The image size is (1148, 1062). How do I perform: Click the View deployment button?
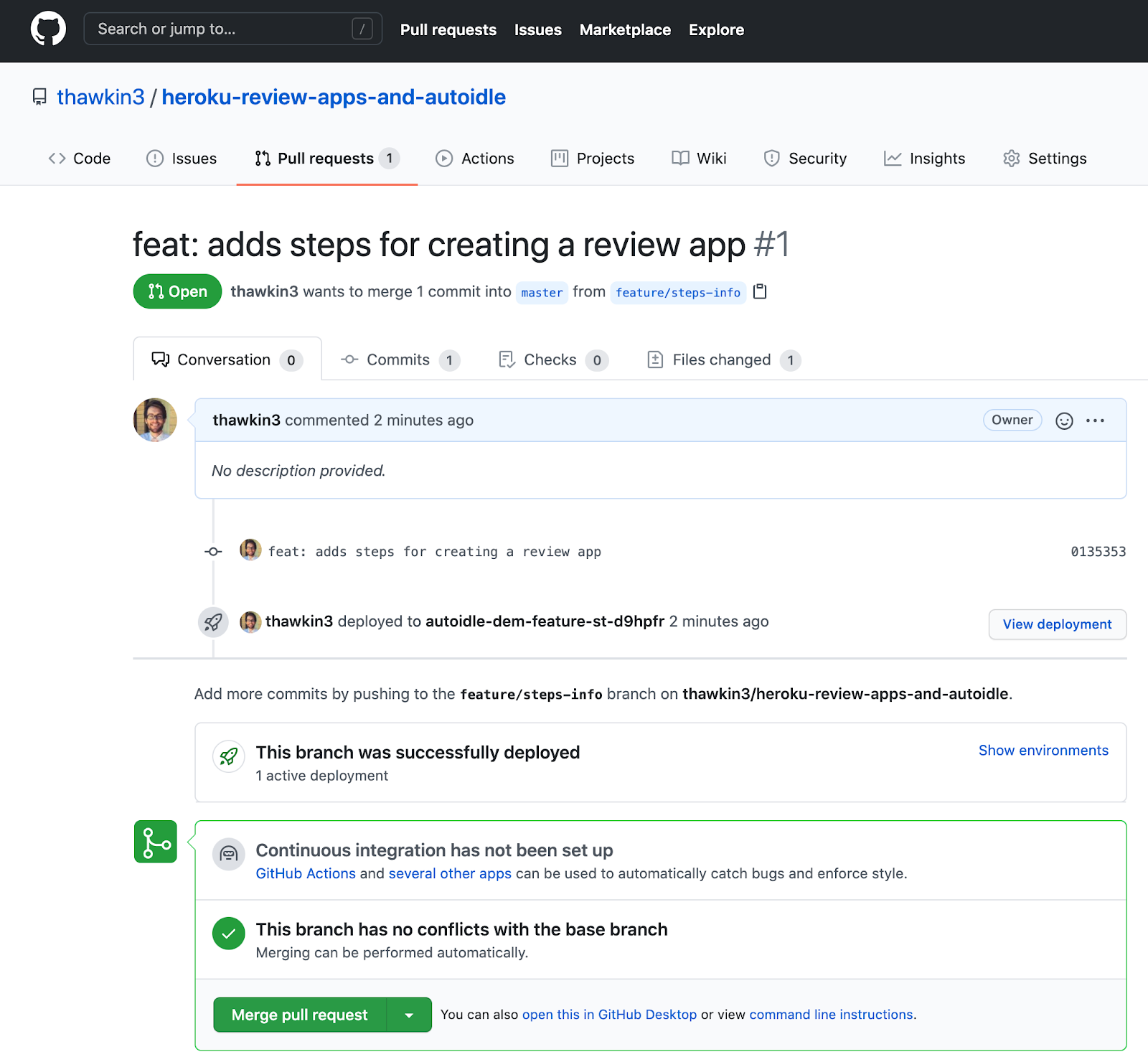(1058, 624)
